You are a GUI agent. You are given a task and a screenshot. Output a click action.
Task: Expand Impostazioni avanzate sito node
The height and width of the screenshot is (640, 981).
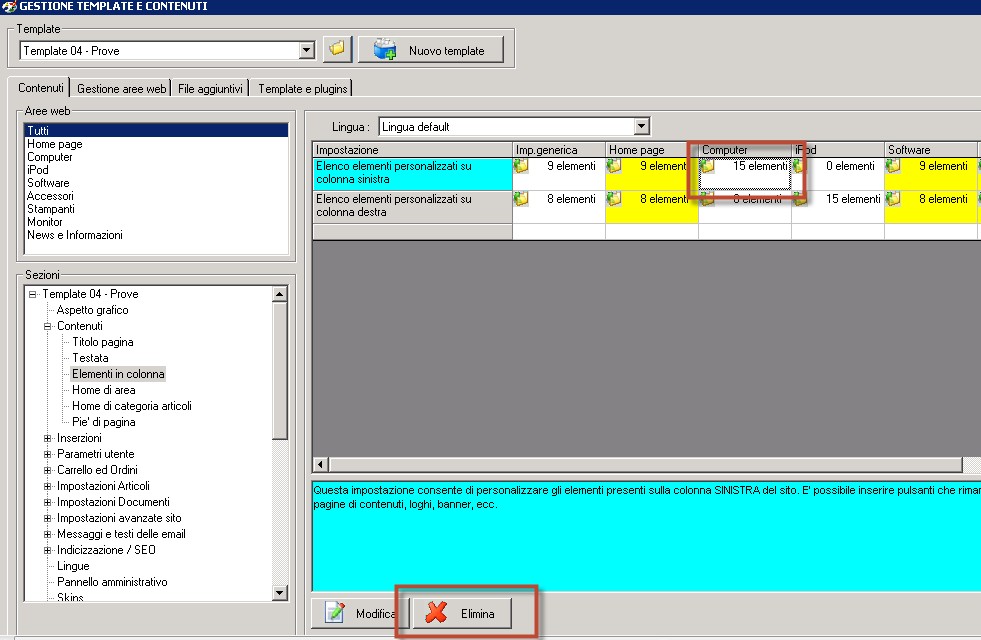[x=48, y=518]
